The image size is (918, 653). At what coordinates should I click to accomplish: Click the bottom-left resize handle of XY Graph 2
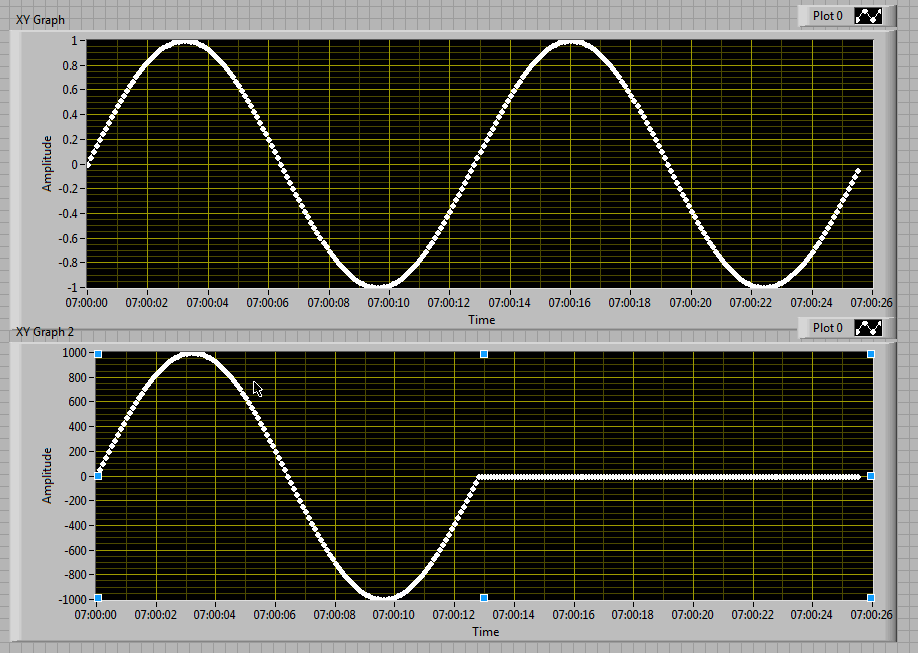(98, 598)
